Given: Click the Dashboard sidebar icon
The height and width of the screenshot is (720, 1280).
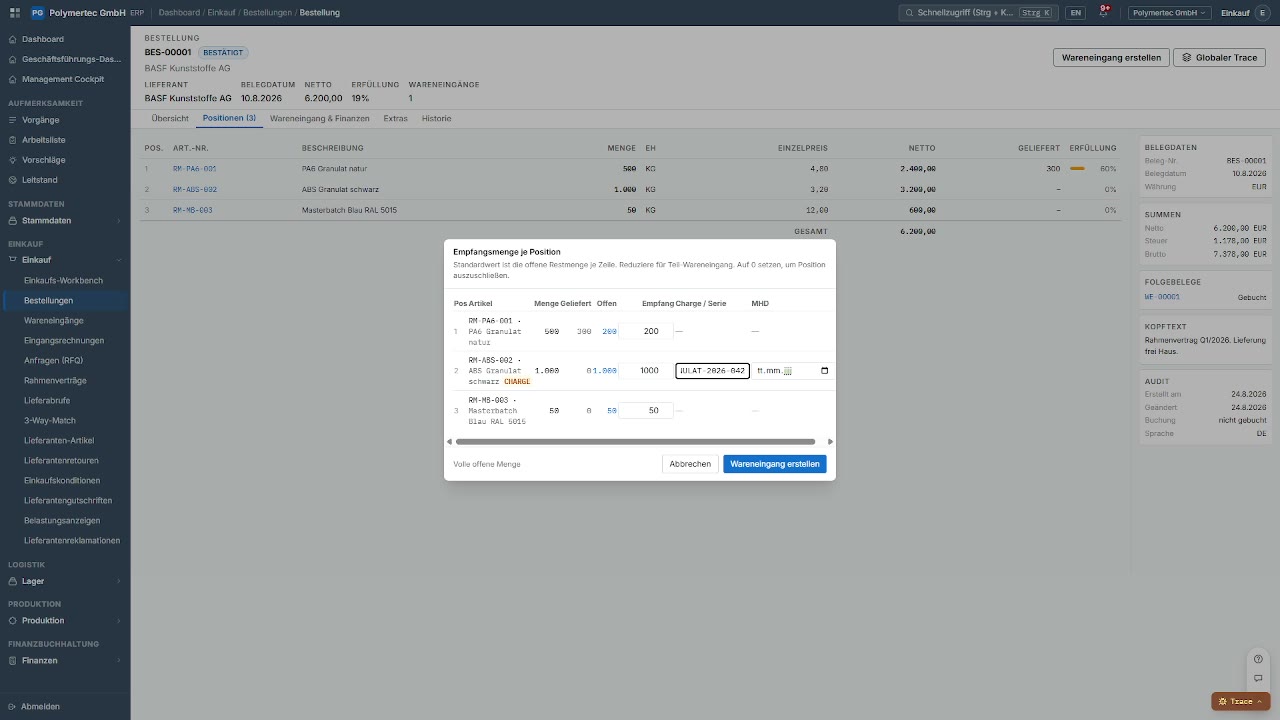Looking at the screenshot, I should pyautogui.click(x=12, y=39).
